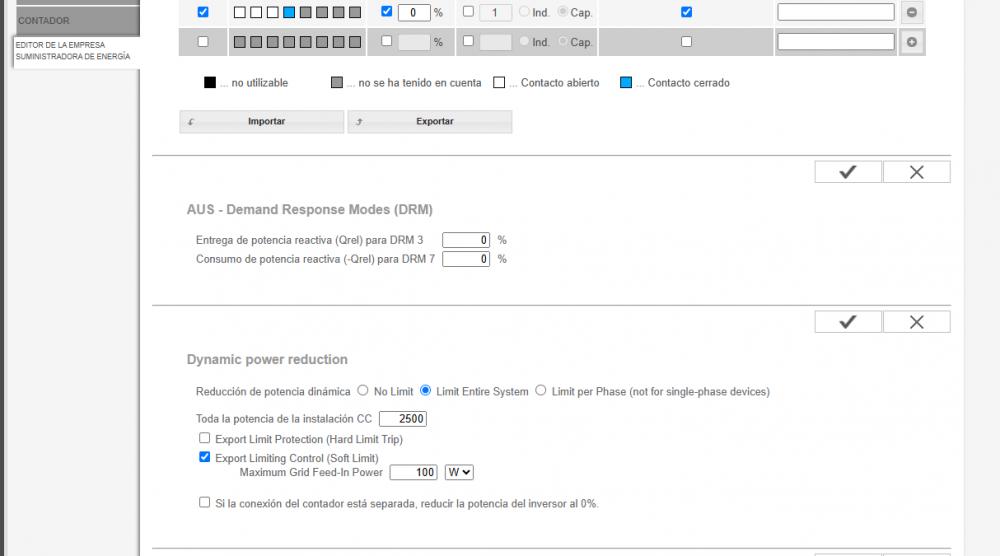Uncheck the first row right-side checkbox
This screenshot has width=1000, height=556.
point(686,11)
